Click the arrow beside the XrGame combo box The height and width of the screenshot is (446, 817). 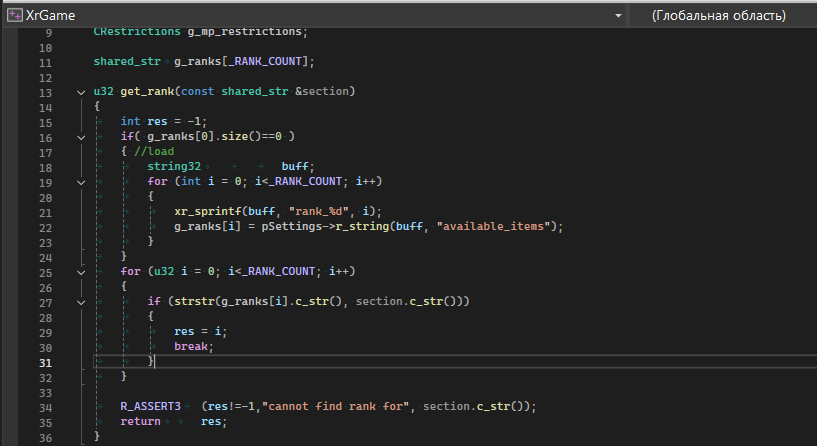[617, 16]
